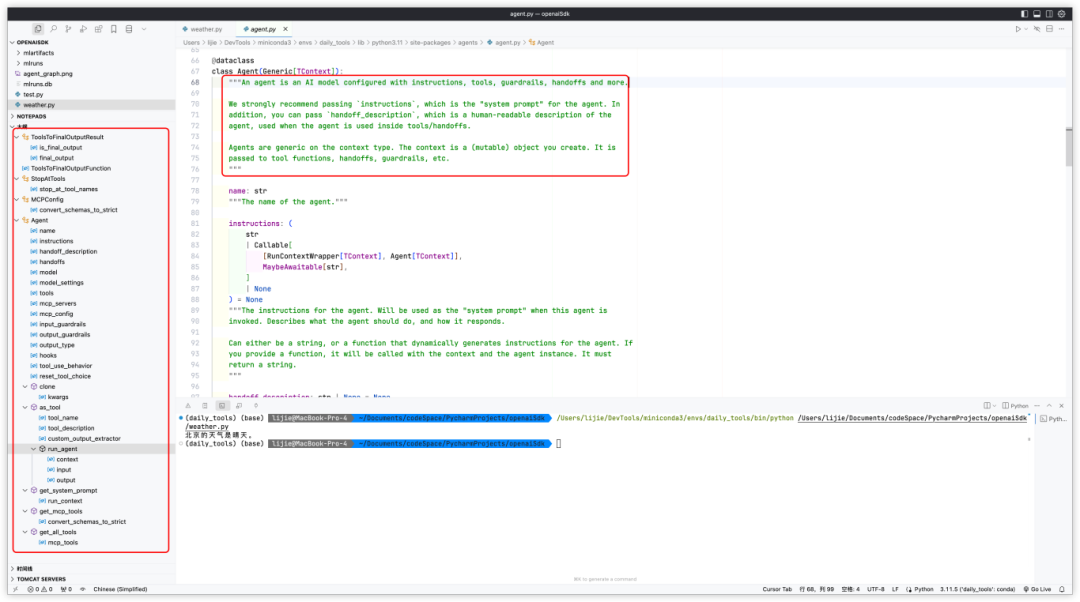Choose the 3.11.5 conda interpreter
Viewport: 1080px width, 602px height.
click(x=977, y=590)
